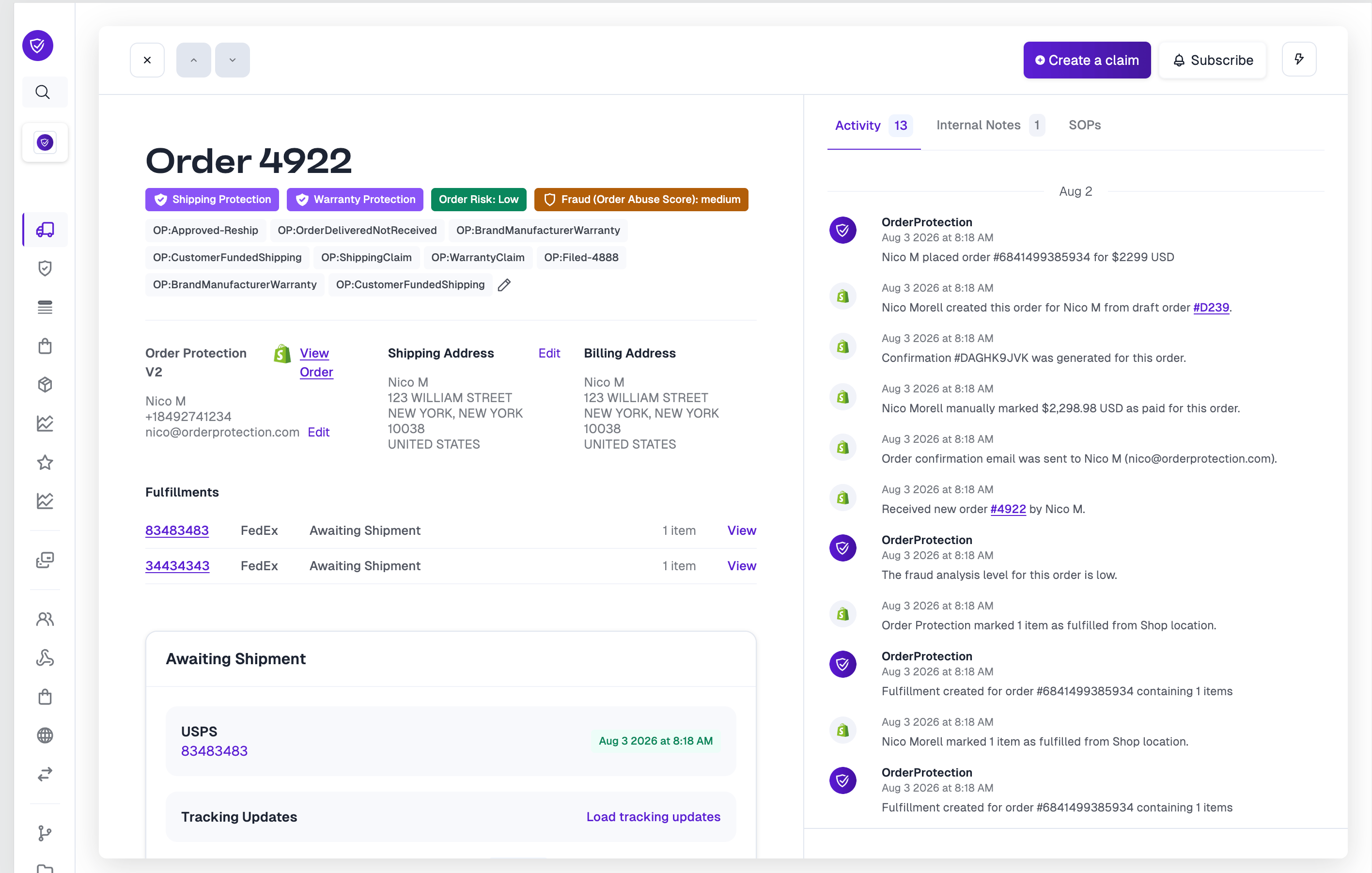Open the swap arrows icon in the sidebar
Image resolution: width=1372 pixels, height=873 pixels.
pos(45,774)
